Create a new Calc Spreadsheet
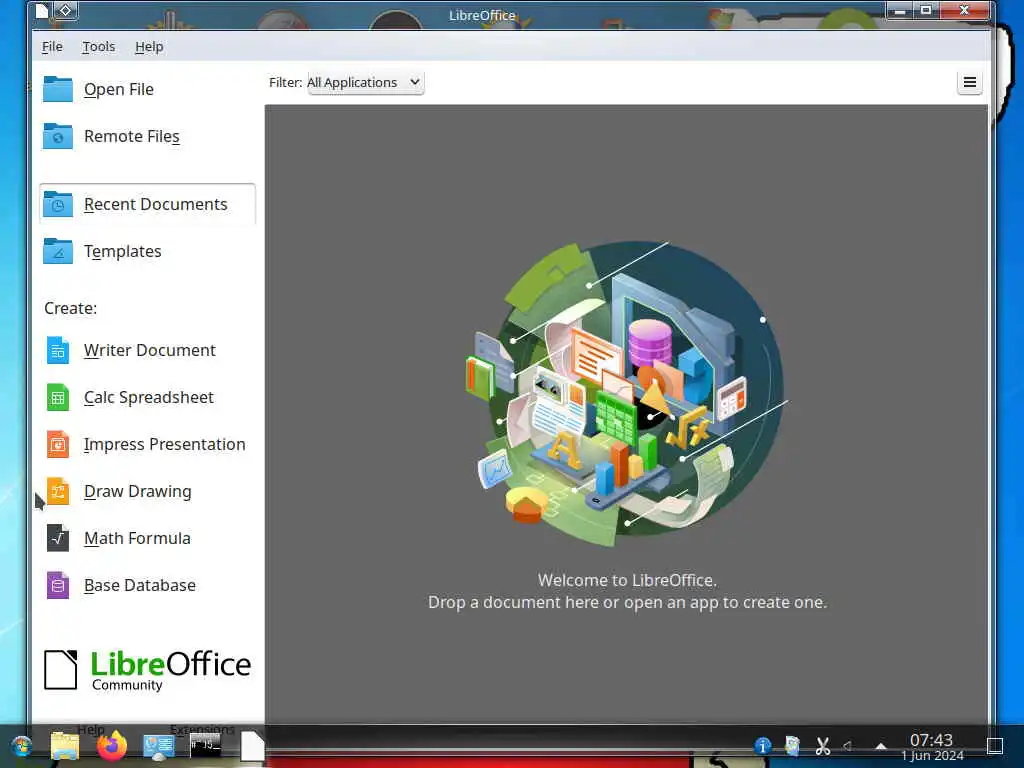This screenshot has height=768, width=1024. pos(149,397)
